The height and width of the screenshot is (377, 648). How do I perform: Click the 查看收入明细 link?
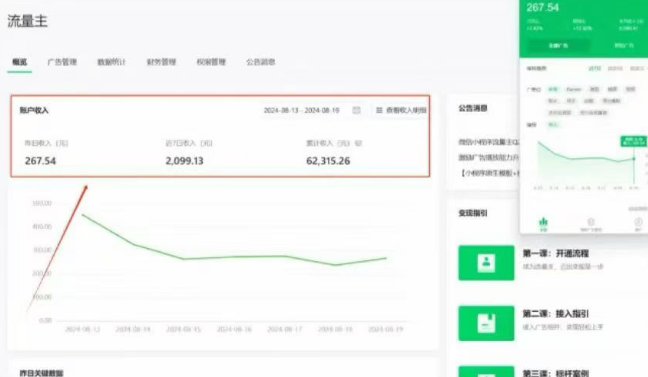[406, 110]
